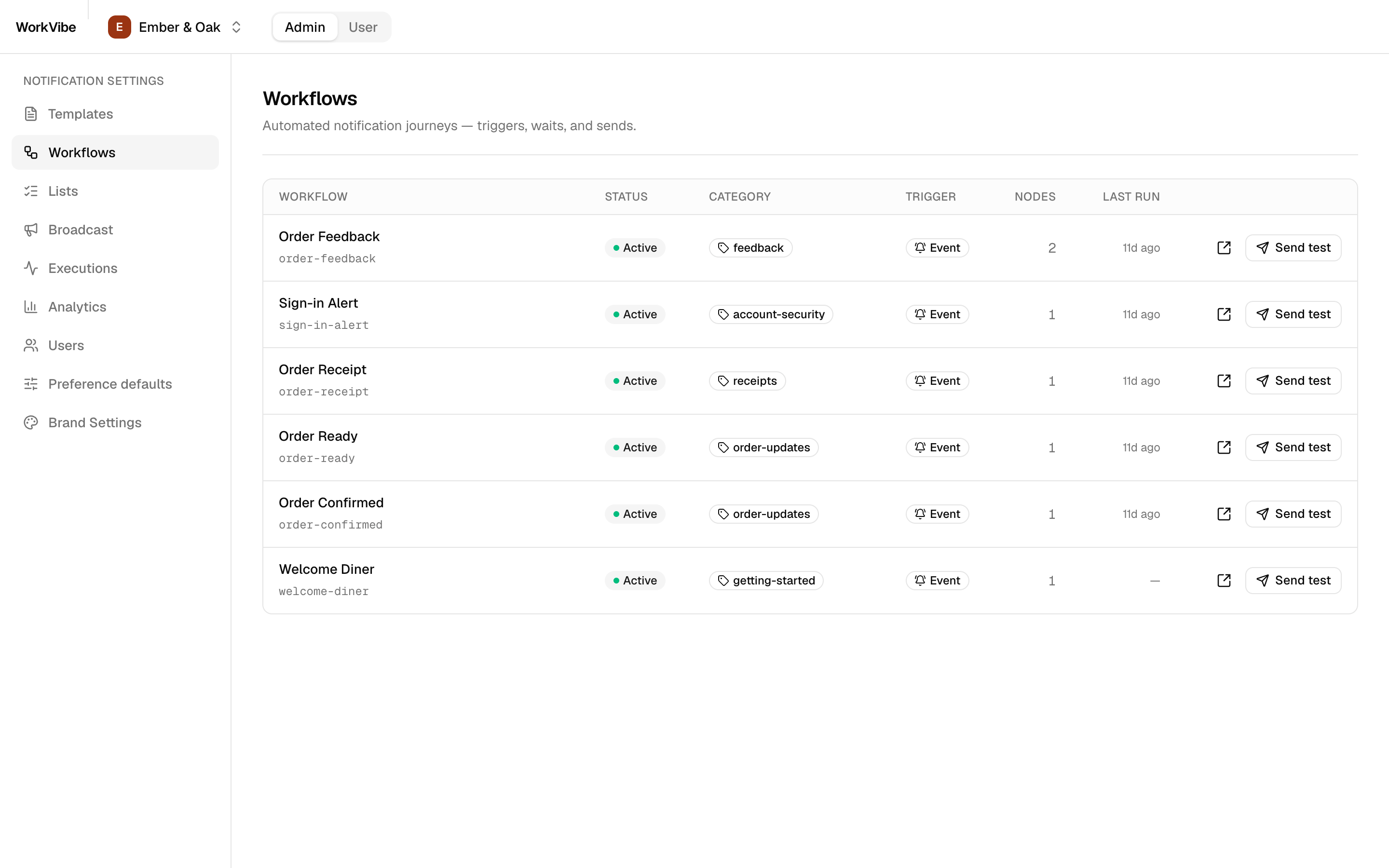The height and width of the screenshot is (868, 1389).
Task: Open the Order Confirmed workflow name
Action: click(x=331, y=503)
